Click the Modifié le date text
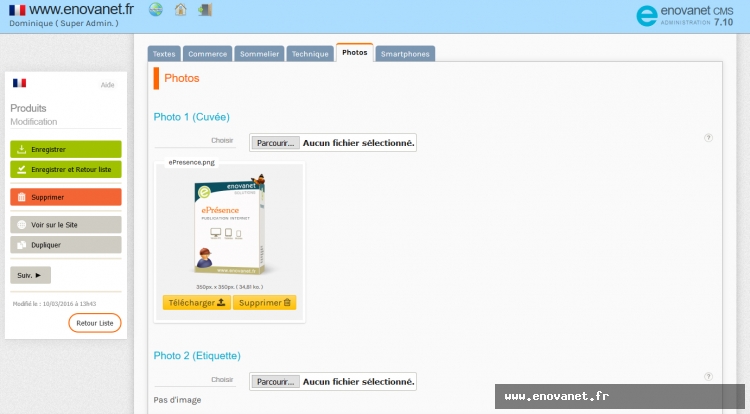Image resolution: width=750 pixels, height=414 pixels. tap(54, 304)
